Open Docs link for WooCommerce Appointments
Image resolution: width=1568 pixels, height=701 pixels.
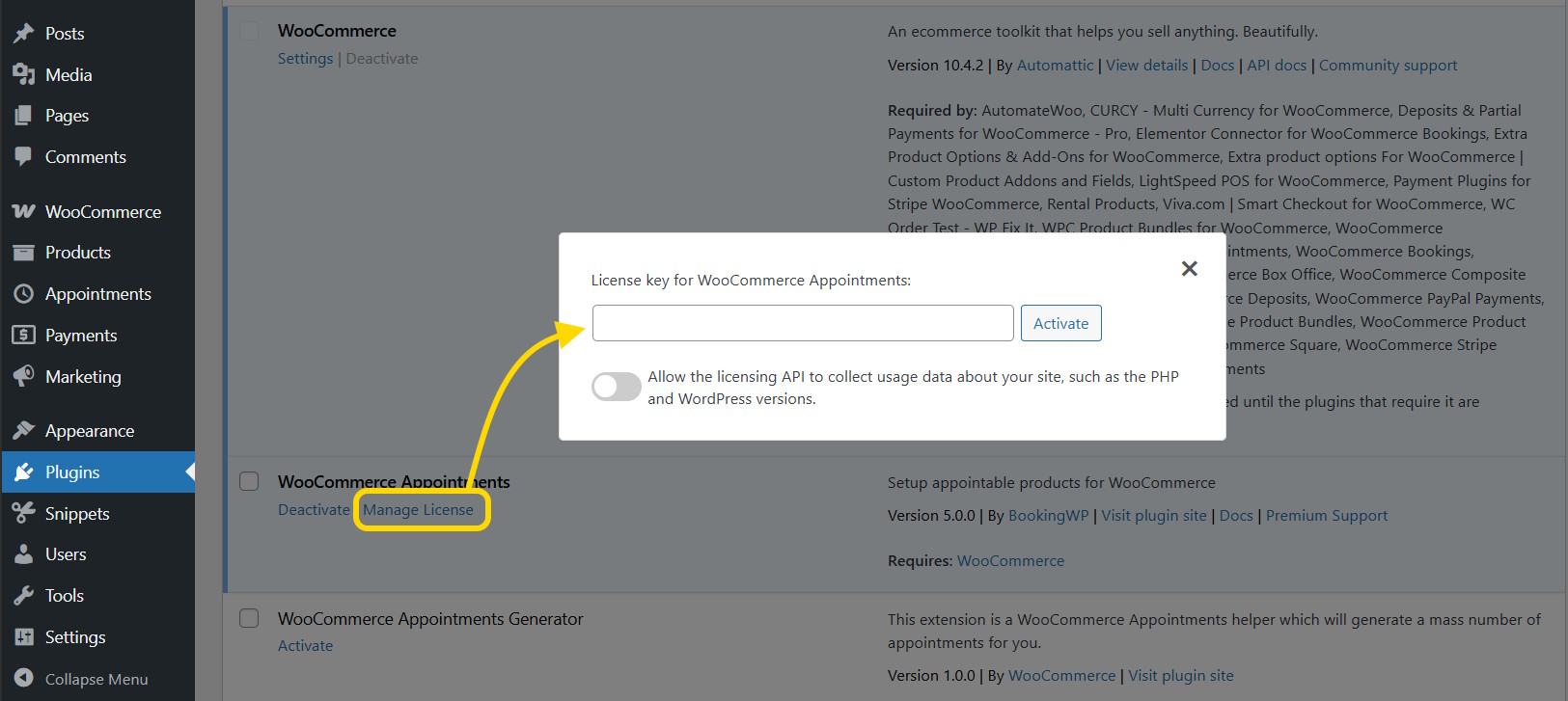click(1236, 516)
